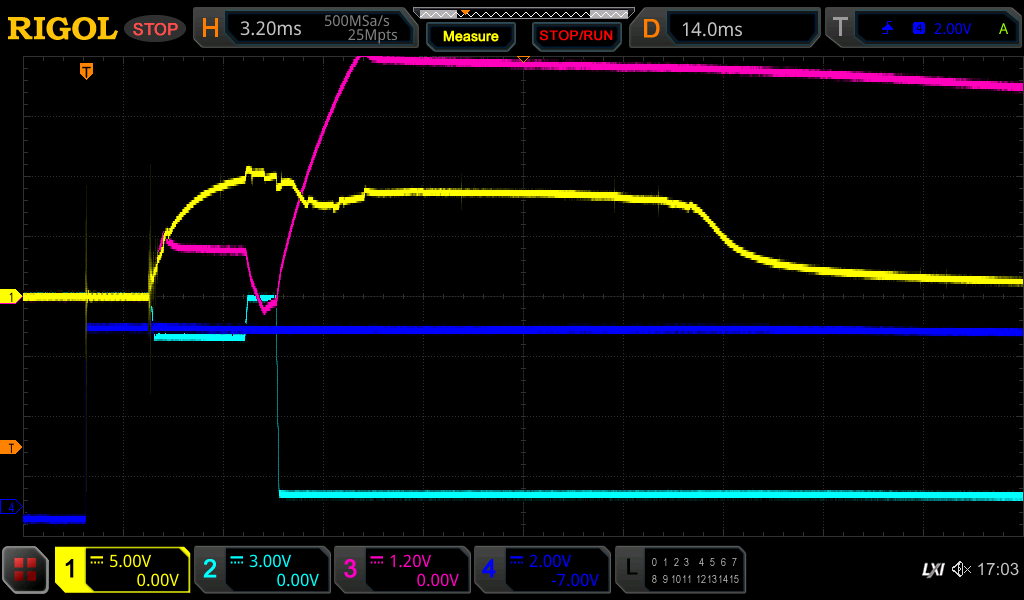The width and height of the screenshot is (1024, 600).
Task: Open the red grid function menu icon
Action: tap(26, 570)
